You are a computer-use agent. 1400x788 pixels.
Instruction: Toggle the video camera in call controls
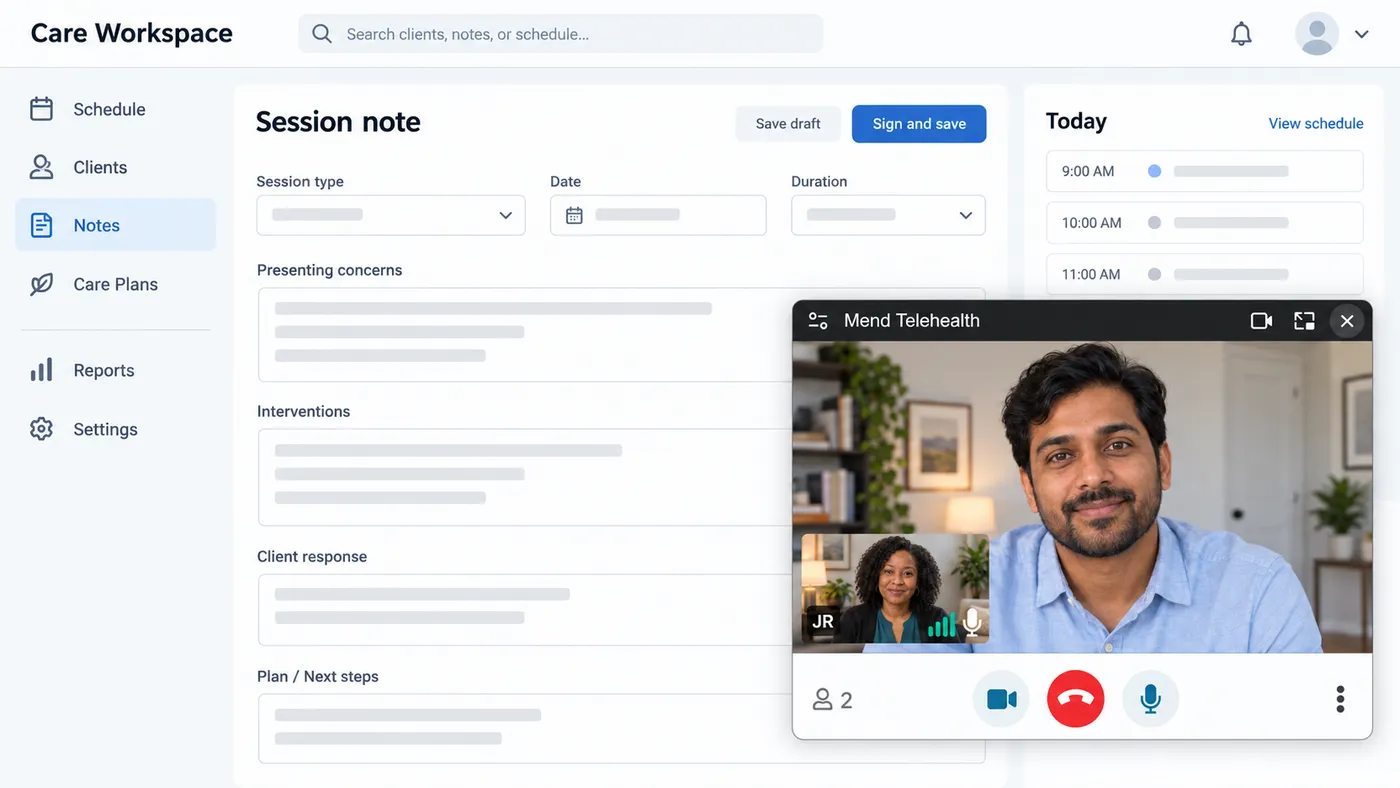(1001, 699)
